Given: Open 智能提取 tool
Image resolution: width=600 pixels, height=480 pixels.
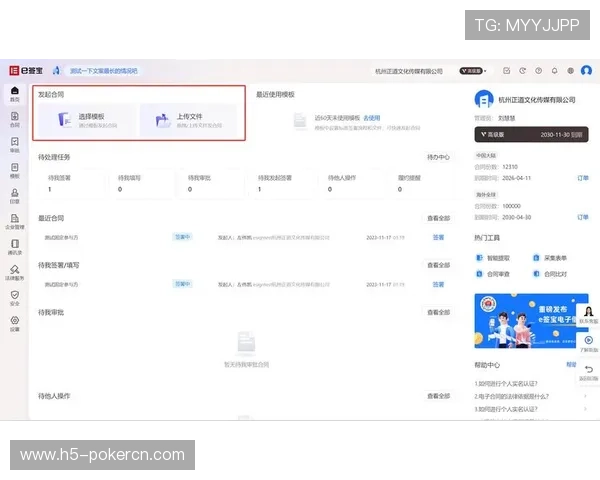Looking at the screenshot, I should pyautogui.click(x=493, y=258).
